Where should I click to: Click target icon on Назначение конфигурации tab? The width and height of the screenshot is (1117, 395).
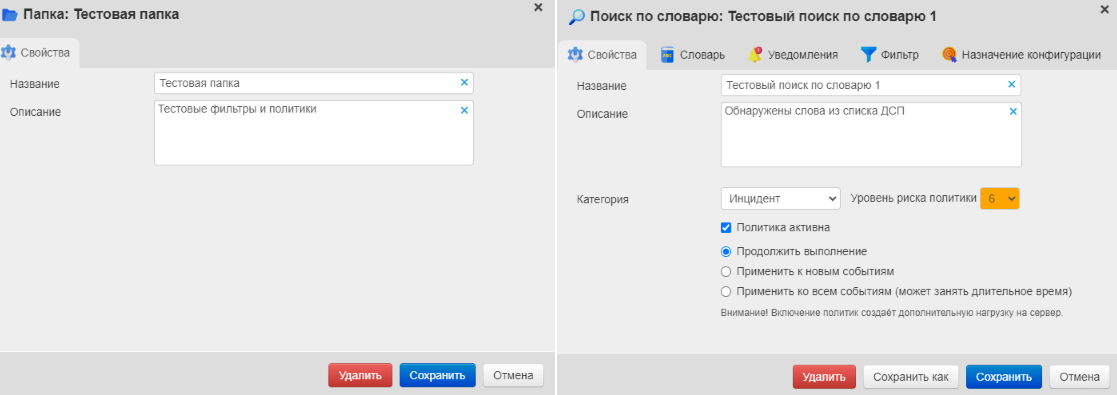(949, 55)
